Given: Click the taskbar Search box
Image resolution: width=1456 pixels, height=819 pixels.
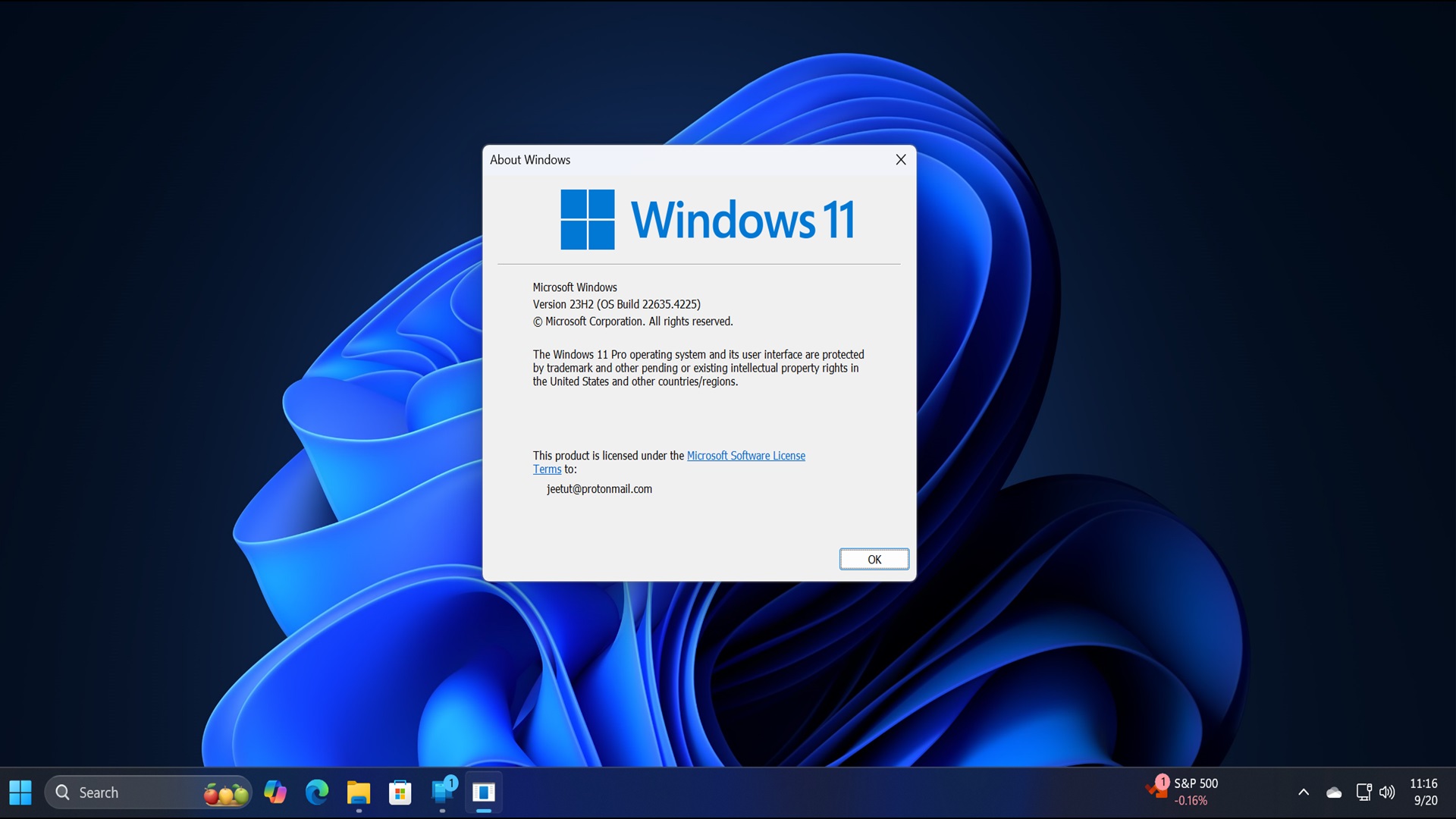Looking at the screenshot, I should click(x=148, y=792).
